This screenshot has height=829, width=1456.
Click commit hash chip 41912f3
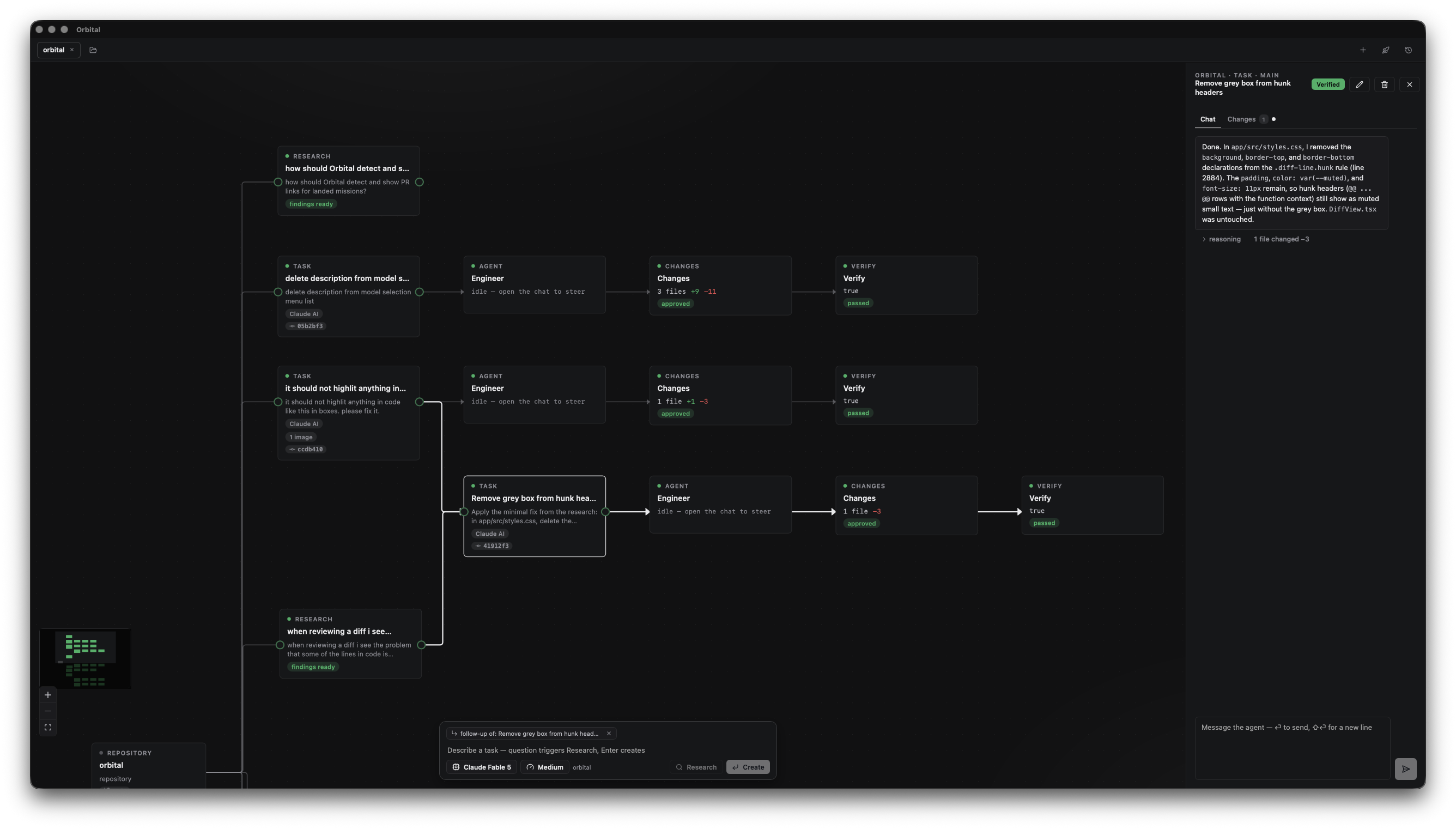pos(493,546)
